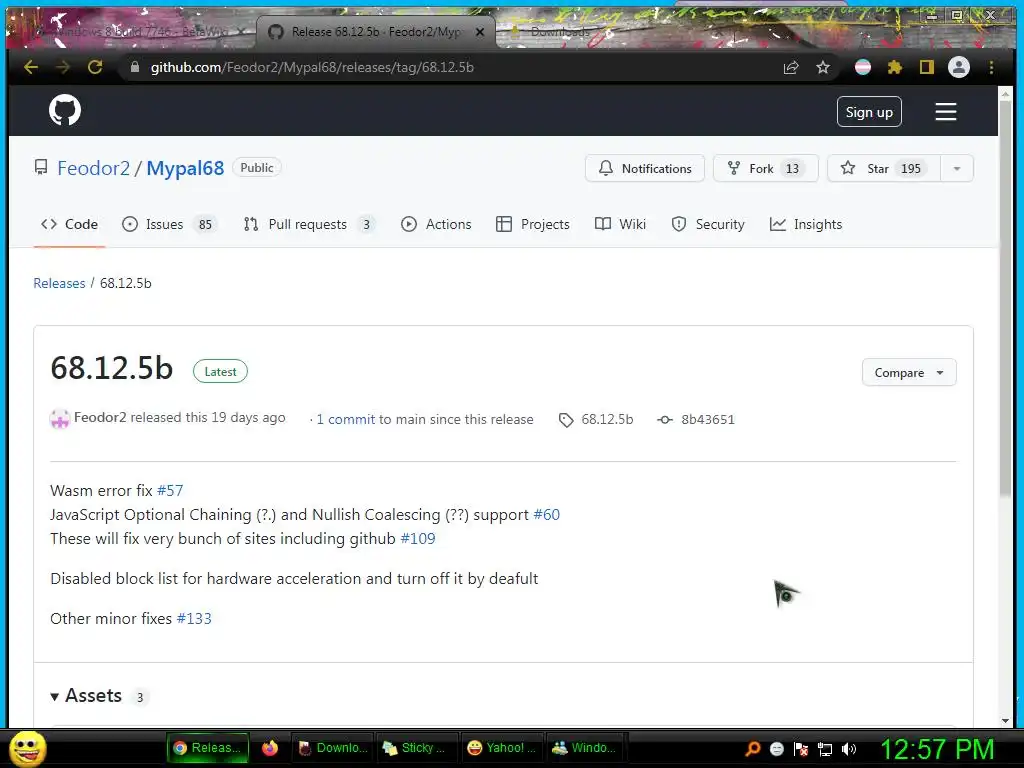Click the 12:57 PM taskbar clock

pos(937,750)
